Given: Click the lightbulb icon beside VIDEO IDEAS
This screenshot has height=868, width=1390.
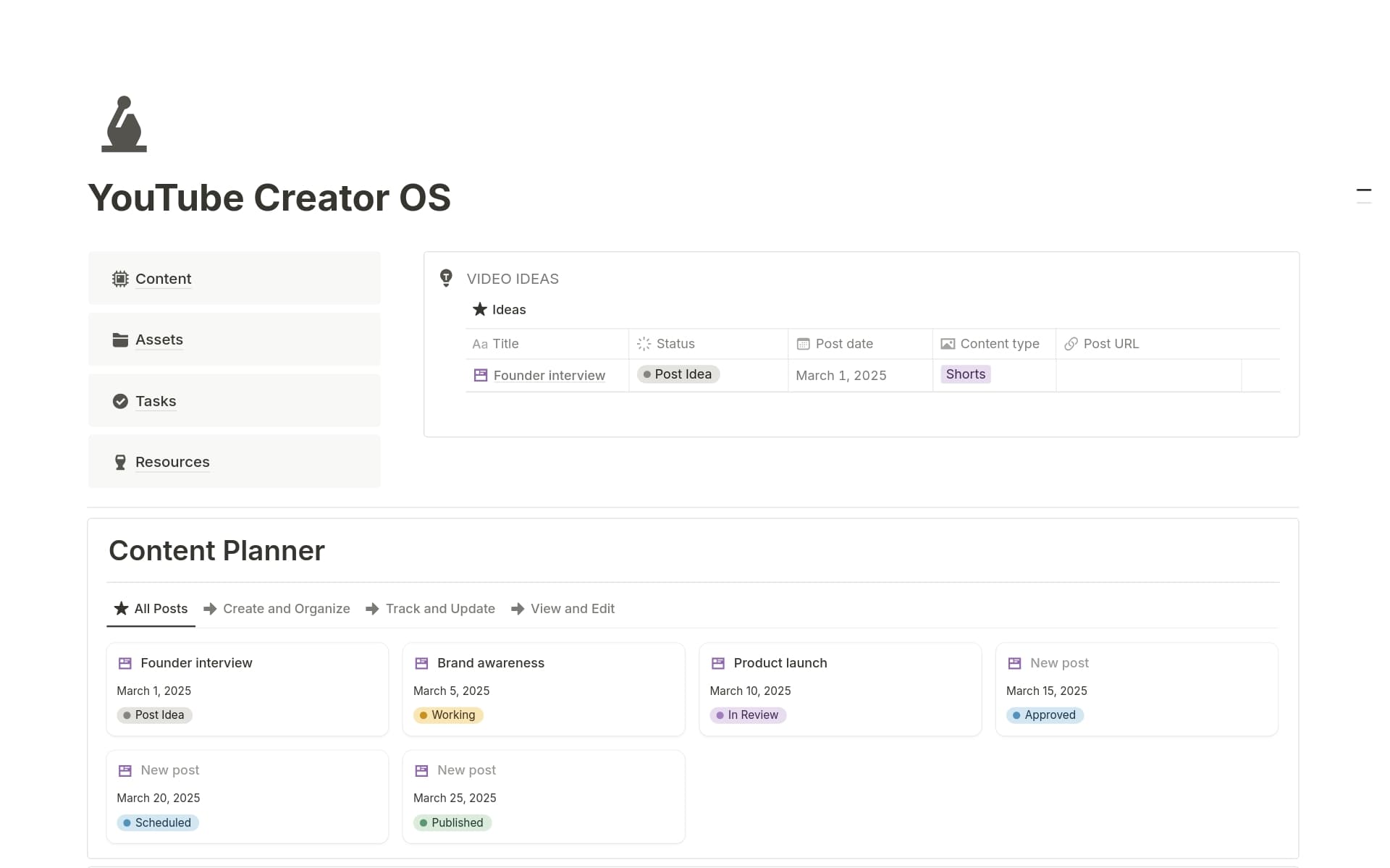Looking at the screenshot, I should pyautogui.click(x=446, y=278).
